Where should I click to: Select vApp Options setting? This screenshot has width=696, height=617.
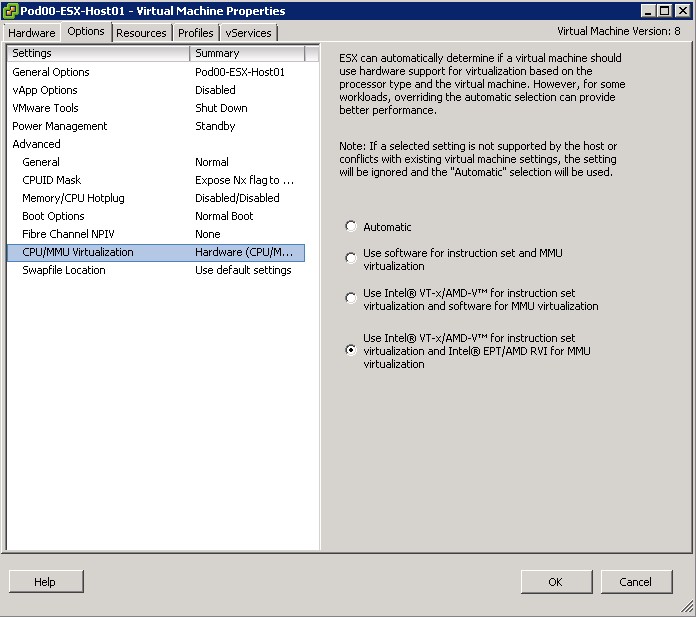[x=45, y=90]
